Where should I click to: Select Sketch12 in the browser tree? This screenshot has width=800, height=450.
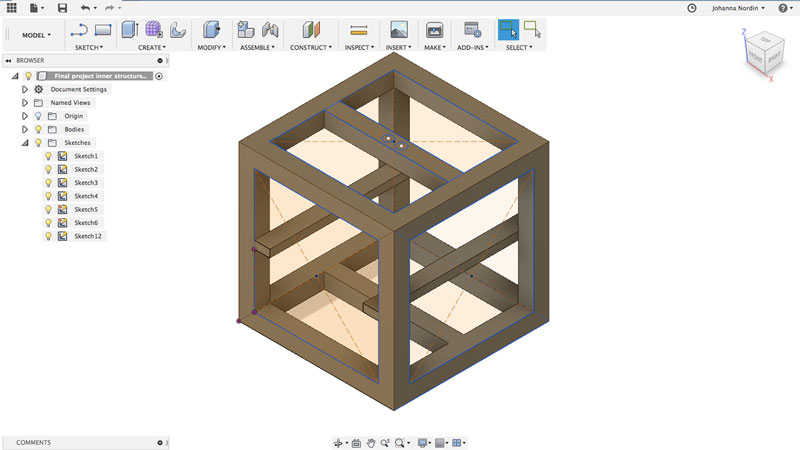click(x=88, y=236)
